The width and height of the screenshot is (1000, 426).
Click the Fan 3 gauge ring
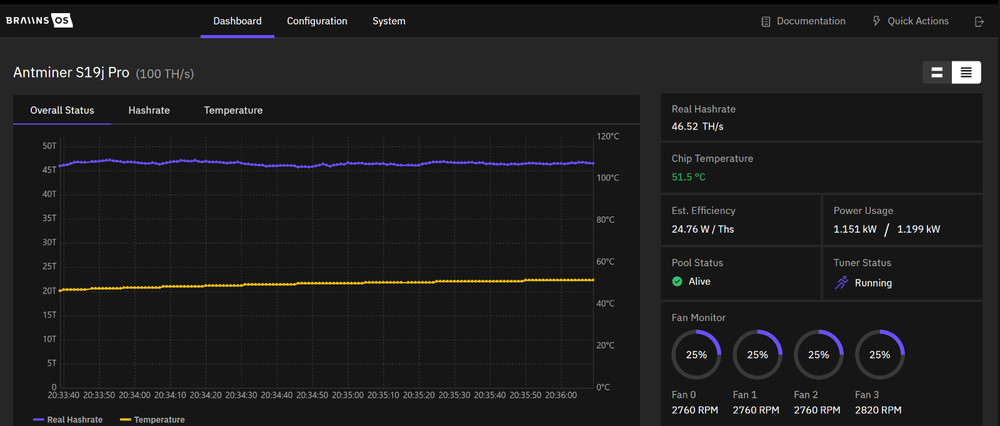tap(879, 355)
